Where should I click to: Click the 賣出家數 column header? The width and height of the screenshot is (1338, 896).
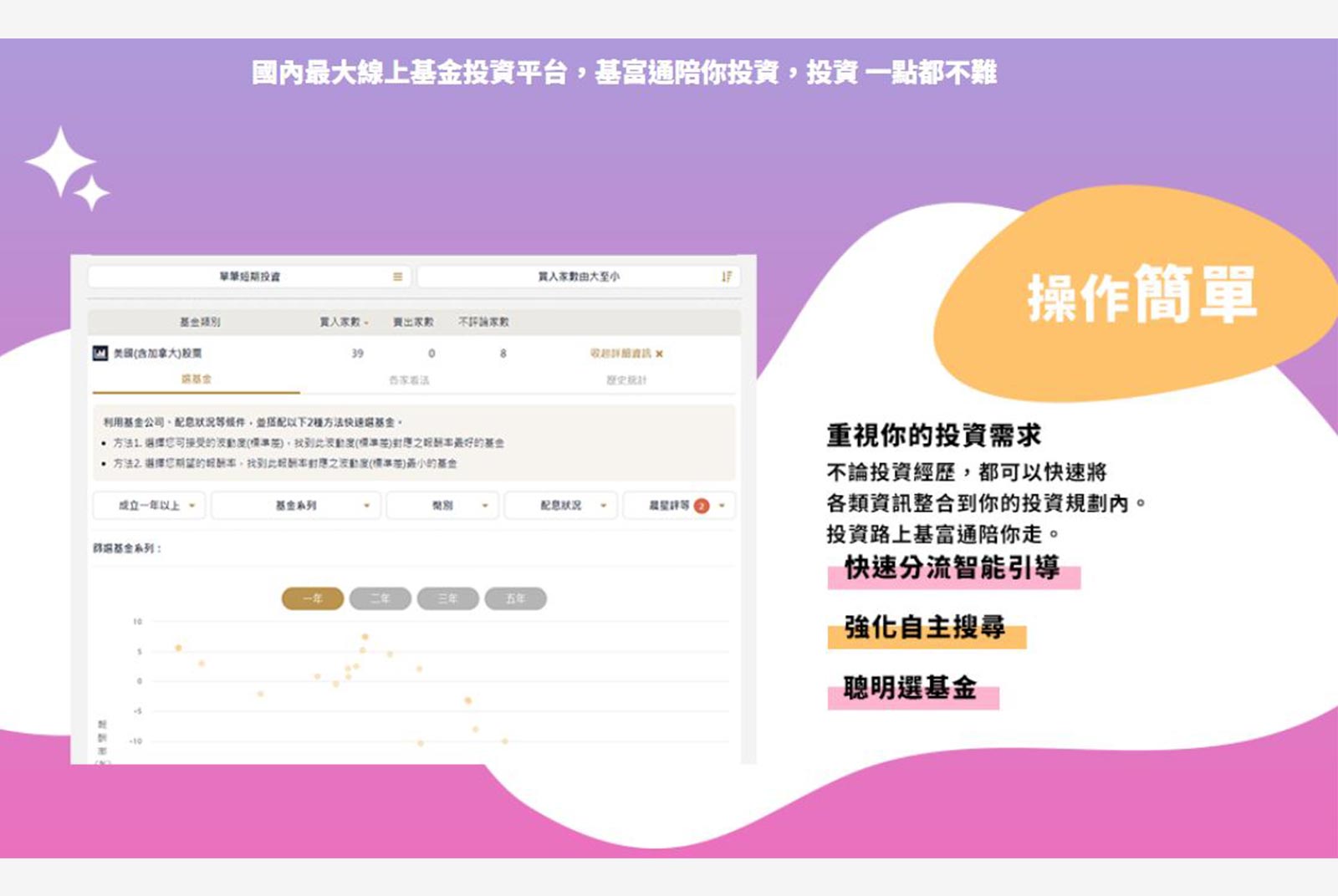(x=413, y=322)
